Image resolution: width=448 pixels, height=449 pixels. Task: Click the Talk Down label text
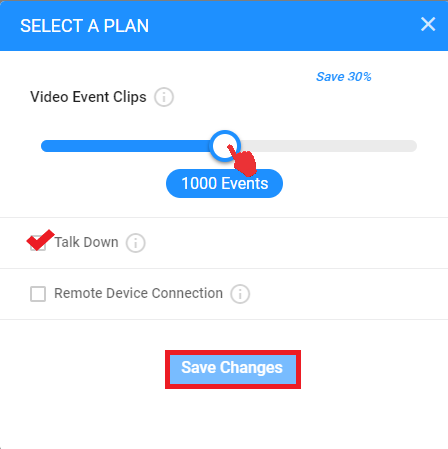(x=86, y=242)
